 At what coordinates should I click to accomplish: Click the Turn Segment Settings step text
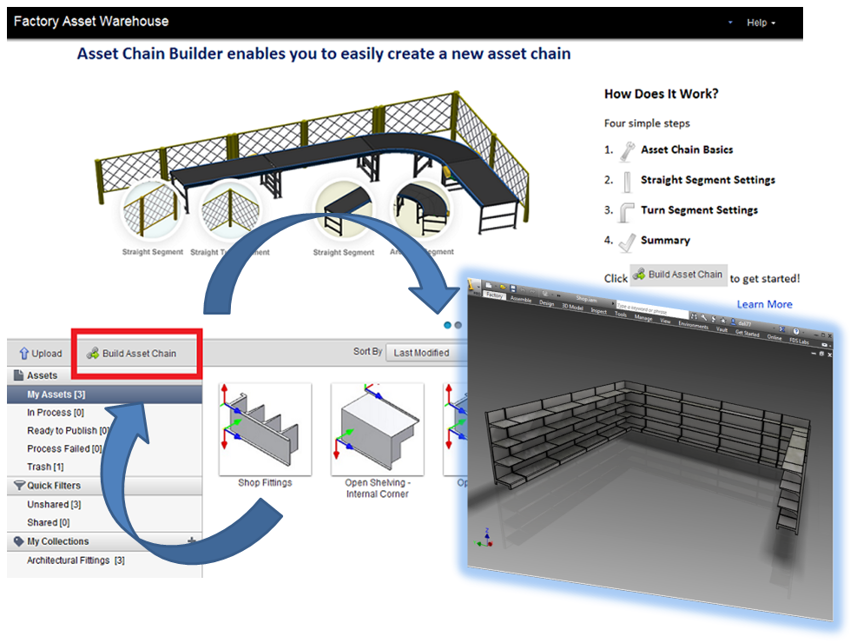(699, 210)
